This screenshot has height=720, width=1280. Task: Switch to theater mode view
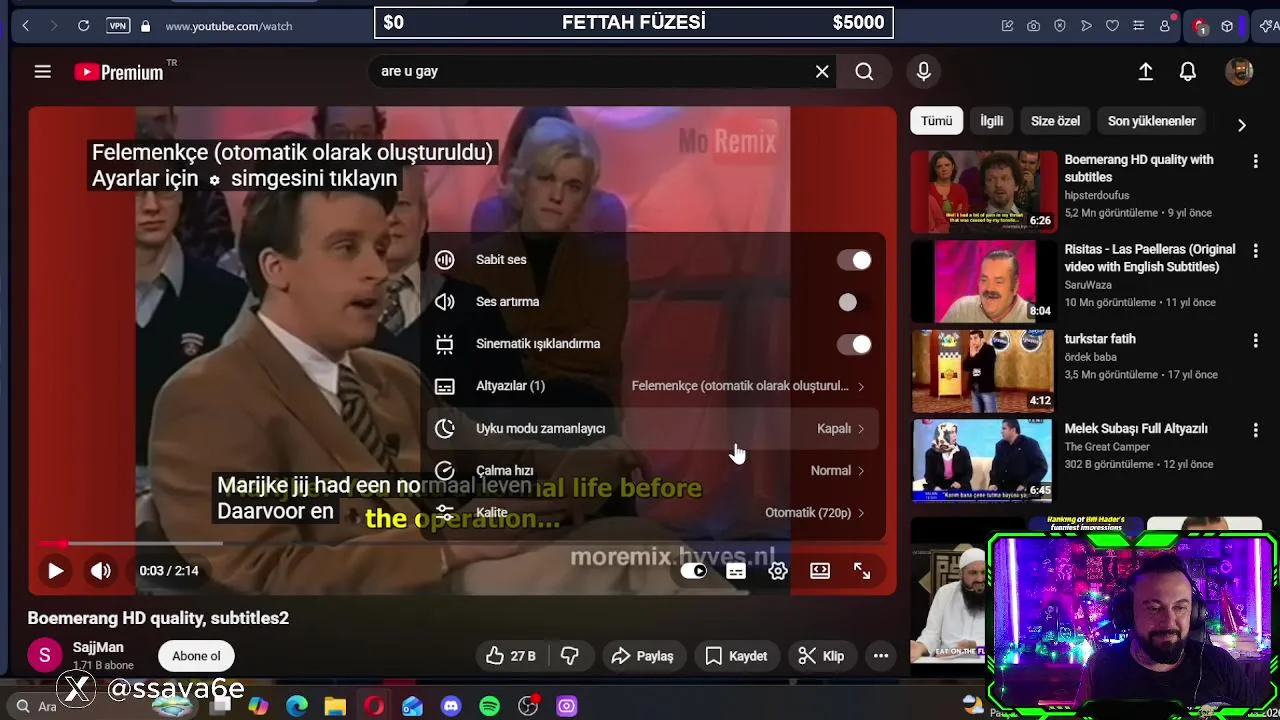pyautogui.click(x=820, y=571)
